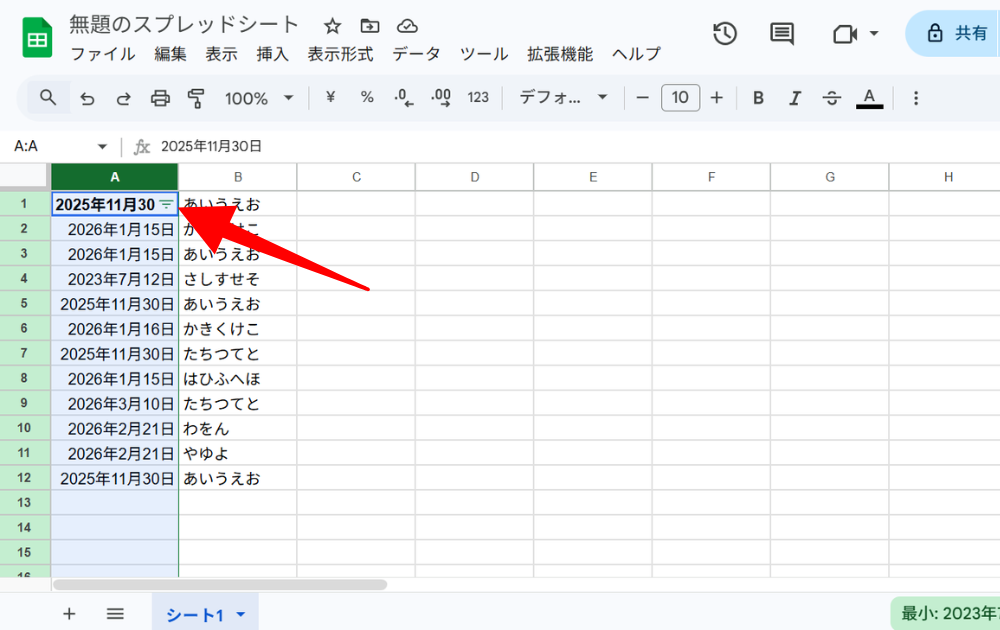The width and height of the screenshot is (1000, 630).
Task: Open the comments icon
Action: click(x=782, y=33)
